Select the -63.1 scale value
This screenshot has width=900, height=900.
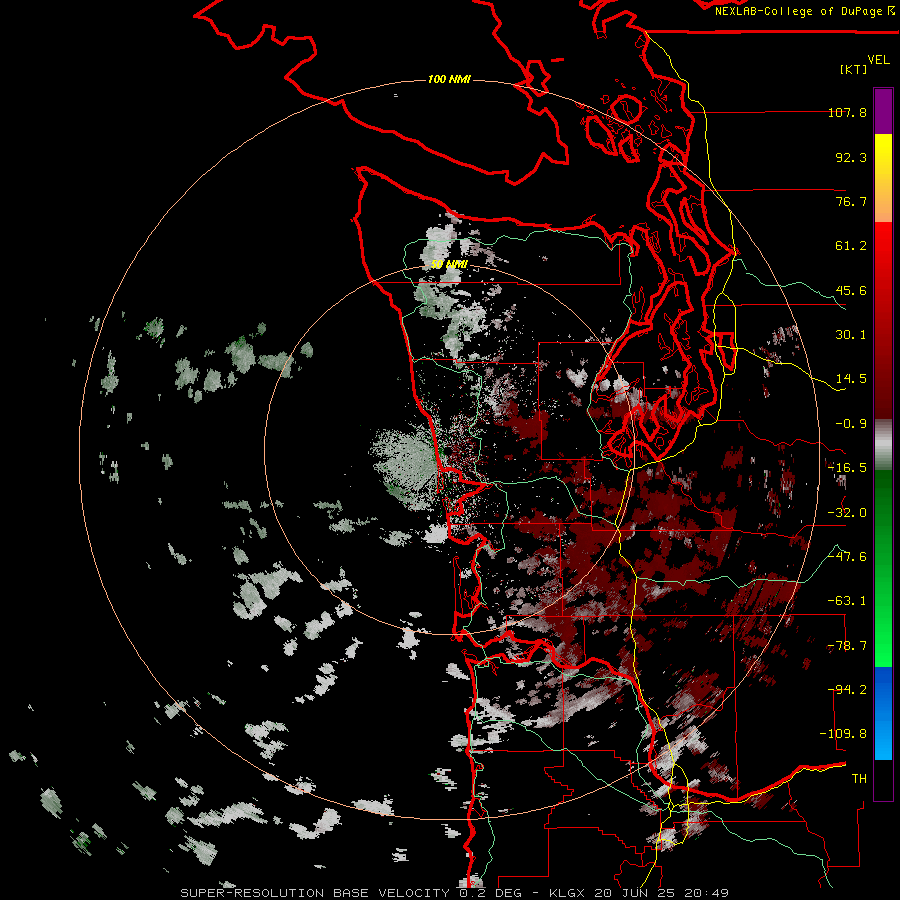point(847,601)
